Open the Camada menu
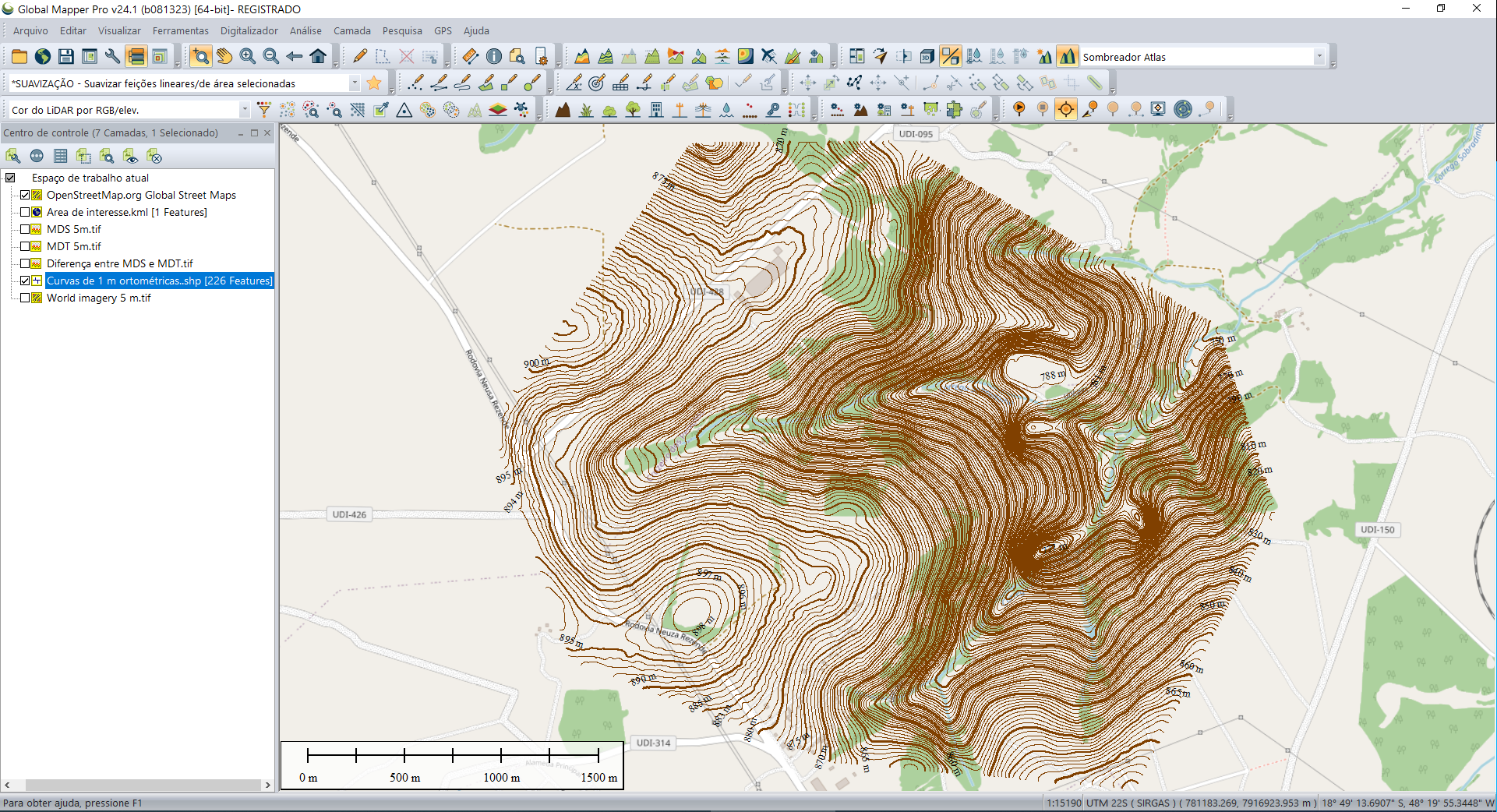1497x812 pixels. point(352,30)
